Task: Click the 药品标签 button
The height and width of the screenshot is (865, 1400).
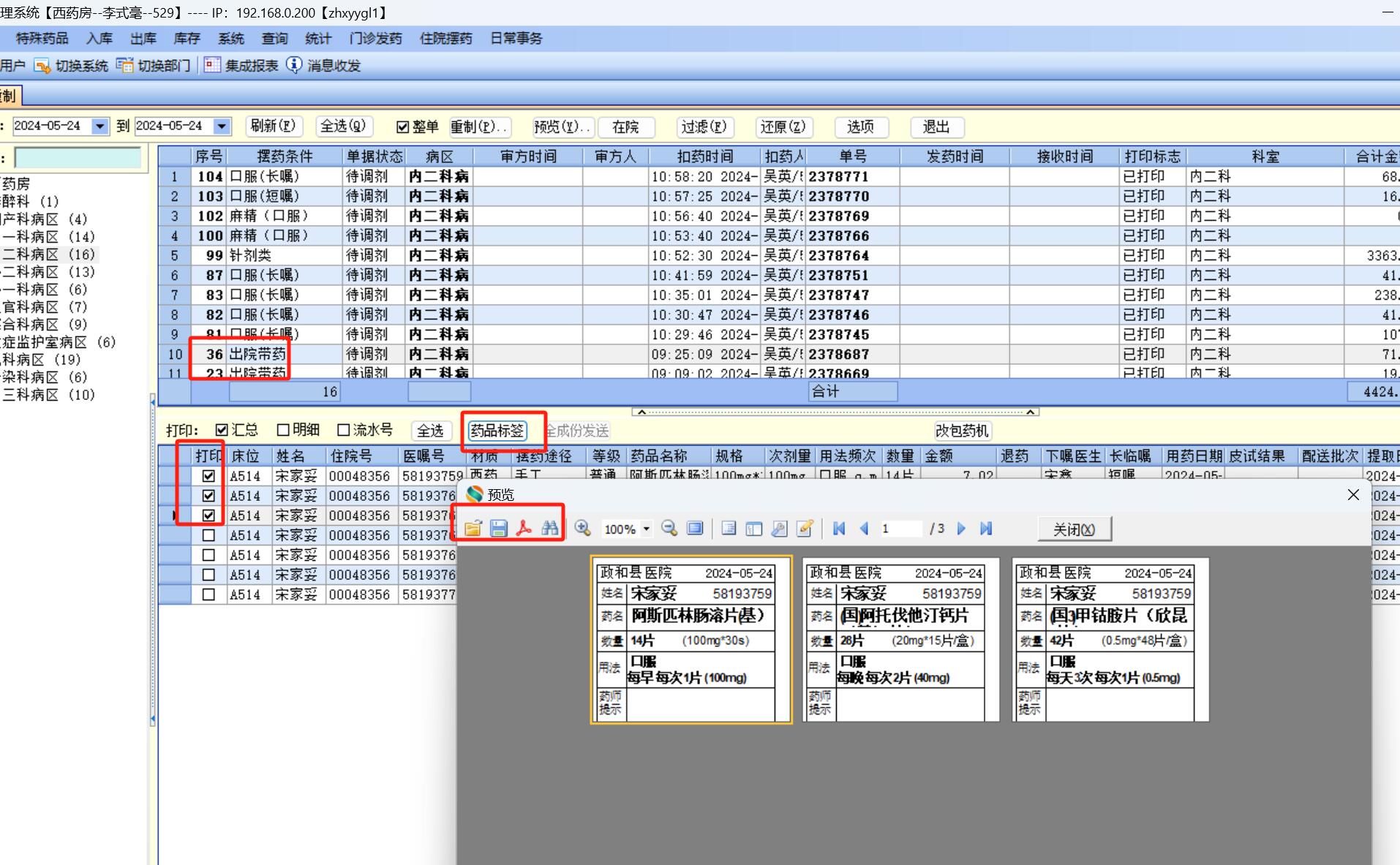Action: coord(497,431)
